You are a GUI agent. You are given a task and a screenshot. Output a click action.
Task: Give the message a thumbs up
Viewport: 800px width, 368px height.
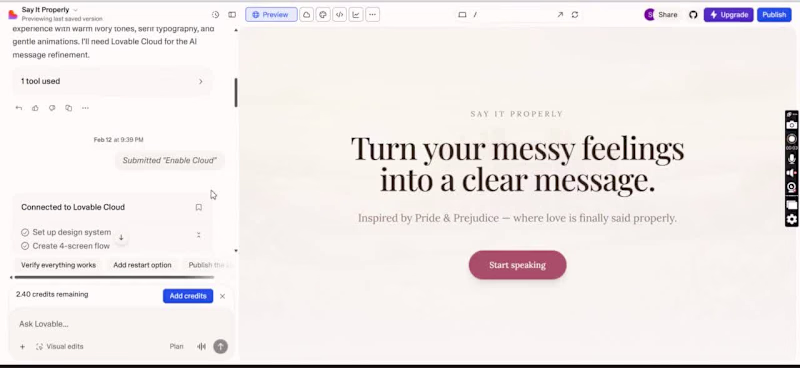click(x=35, y=108)
